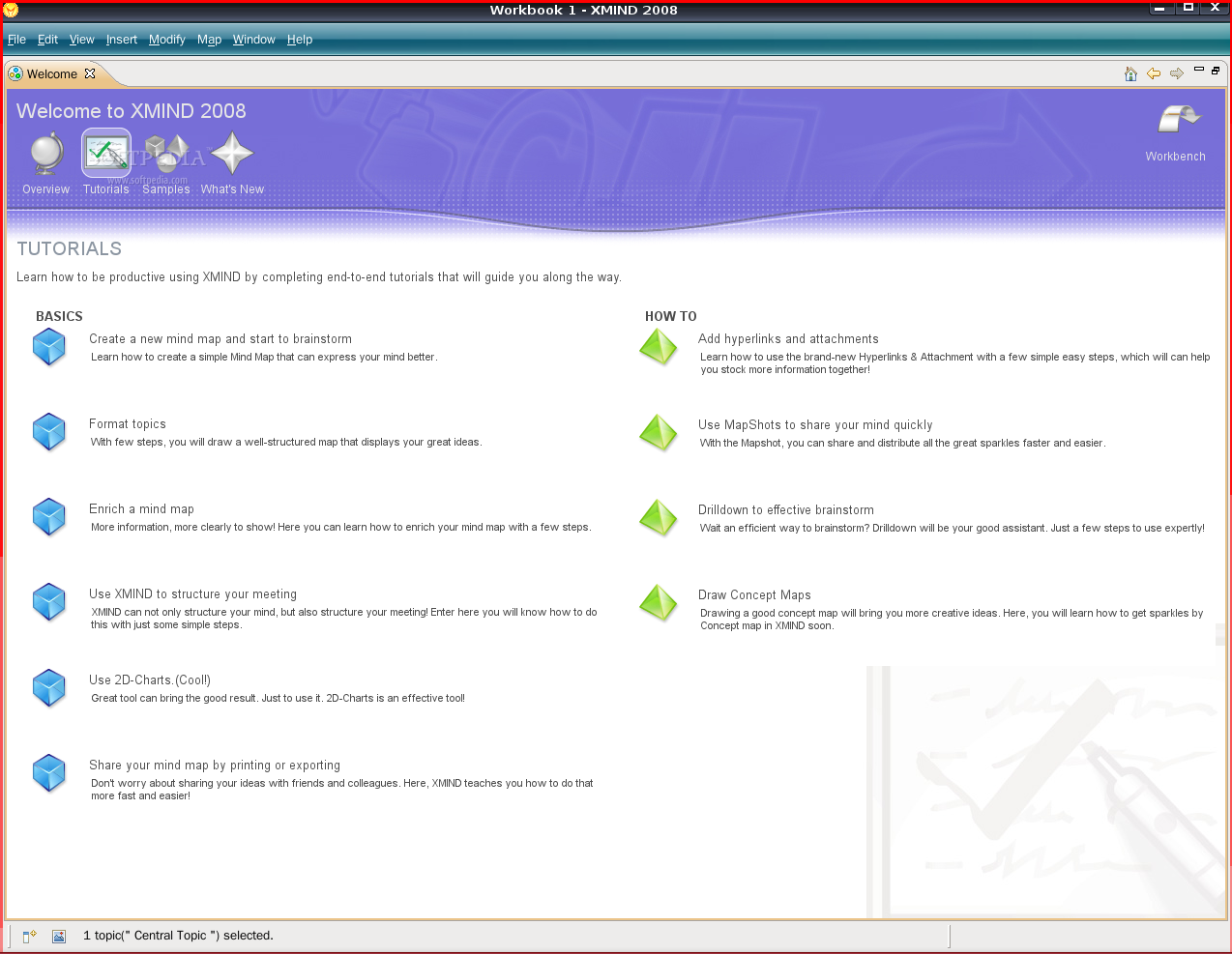Open the Map menu
This screenshot has width=1232, height=954.
[209, 40]
